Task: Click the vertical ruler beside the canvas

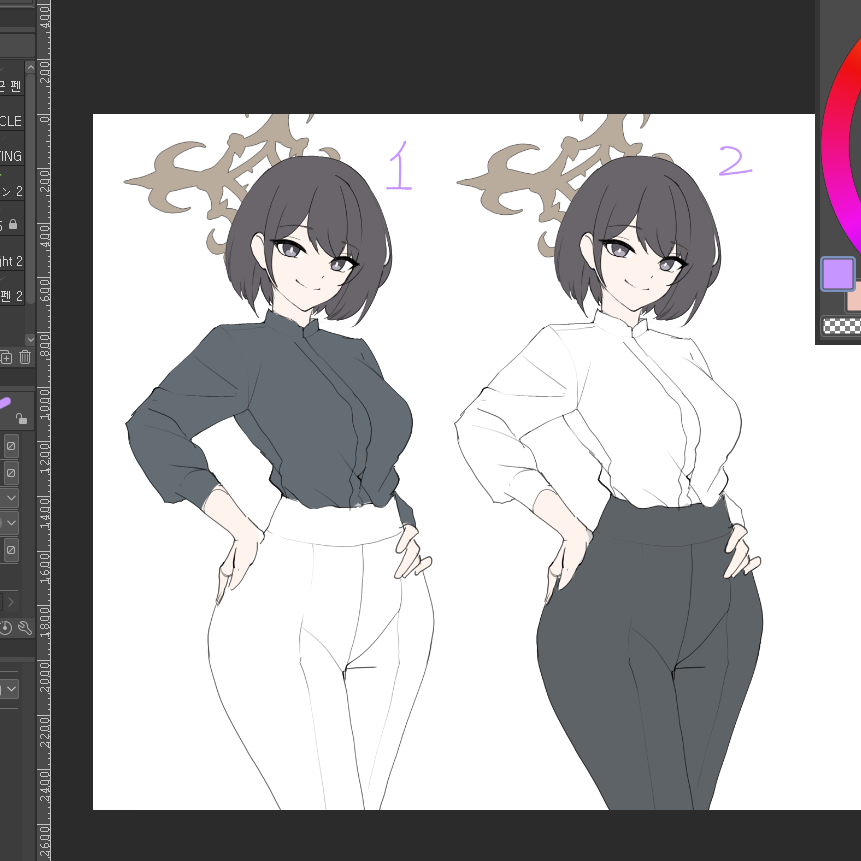Action: (44, 430)
